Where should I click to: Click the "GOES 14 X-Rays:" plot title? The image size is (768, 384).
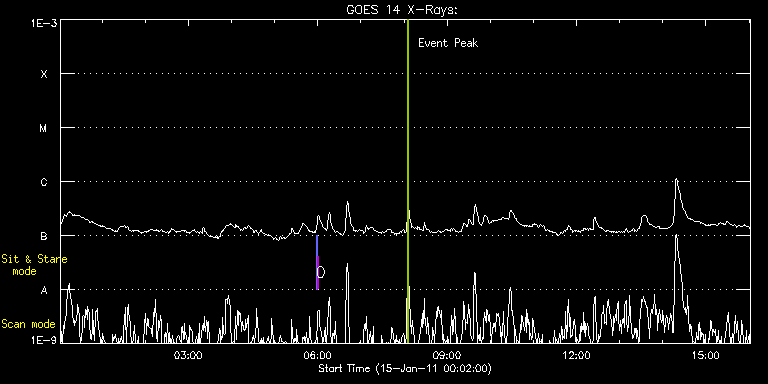coord(402,10)
